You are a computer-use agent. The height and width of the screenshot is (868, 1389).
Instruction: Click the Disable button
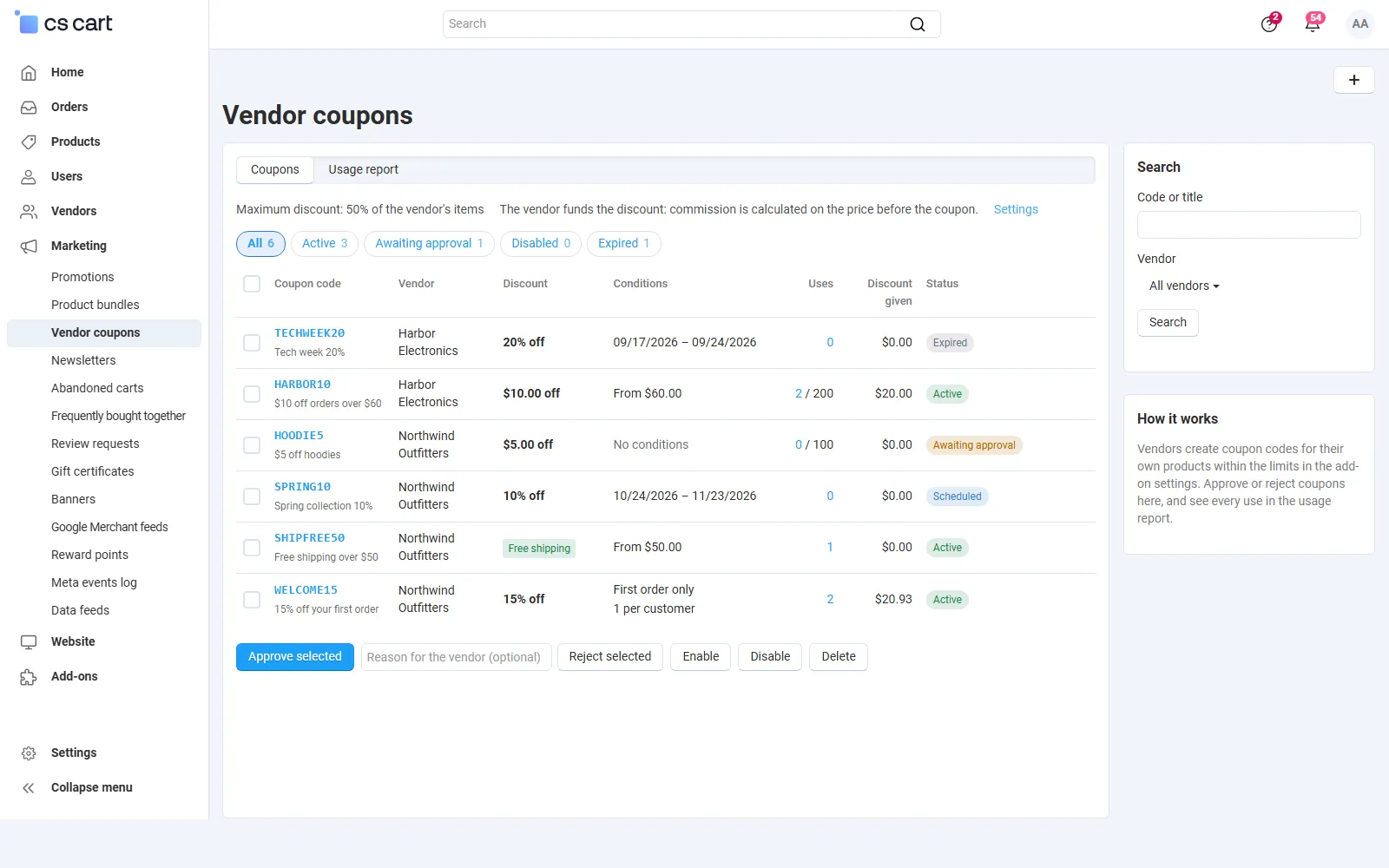pos(770,656)
